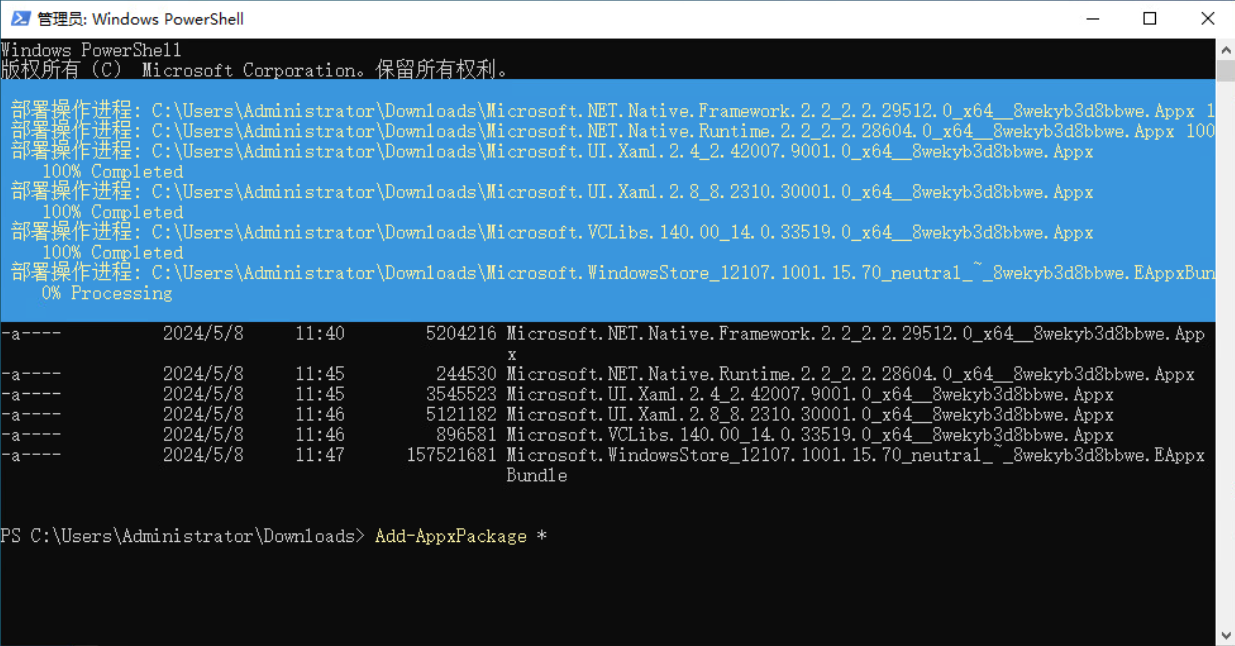Click the scrollbar up arrow

1225,48
